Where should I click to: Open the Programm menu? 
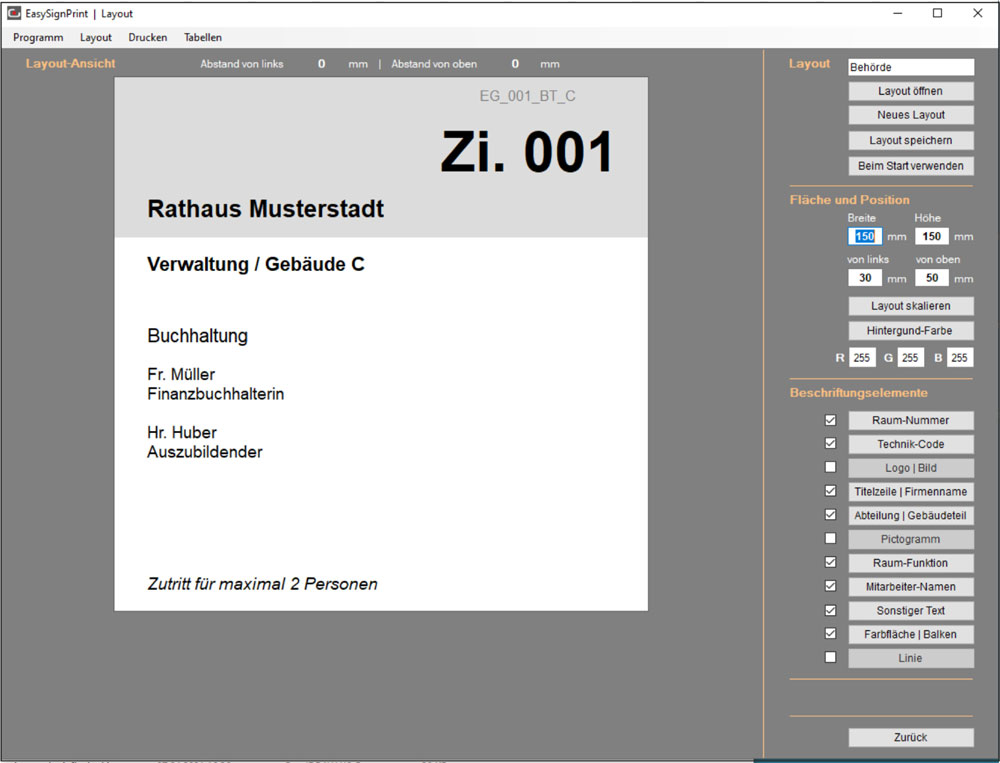pos(38,37)
